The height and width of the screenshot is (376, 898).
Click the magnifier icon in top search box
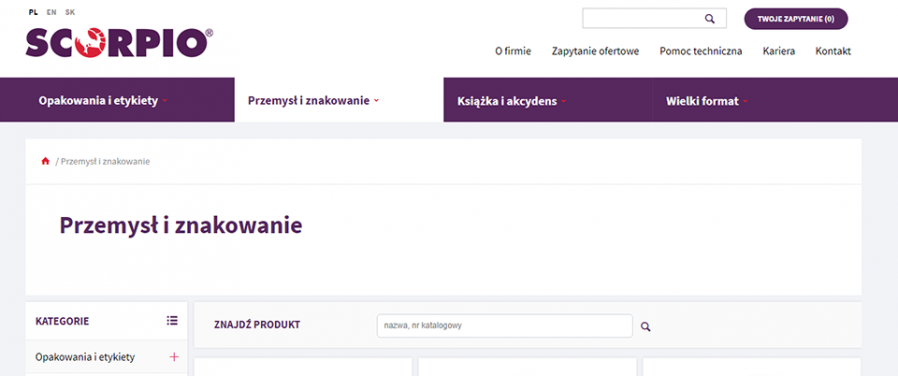(x=710, y=19)
